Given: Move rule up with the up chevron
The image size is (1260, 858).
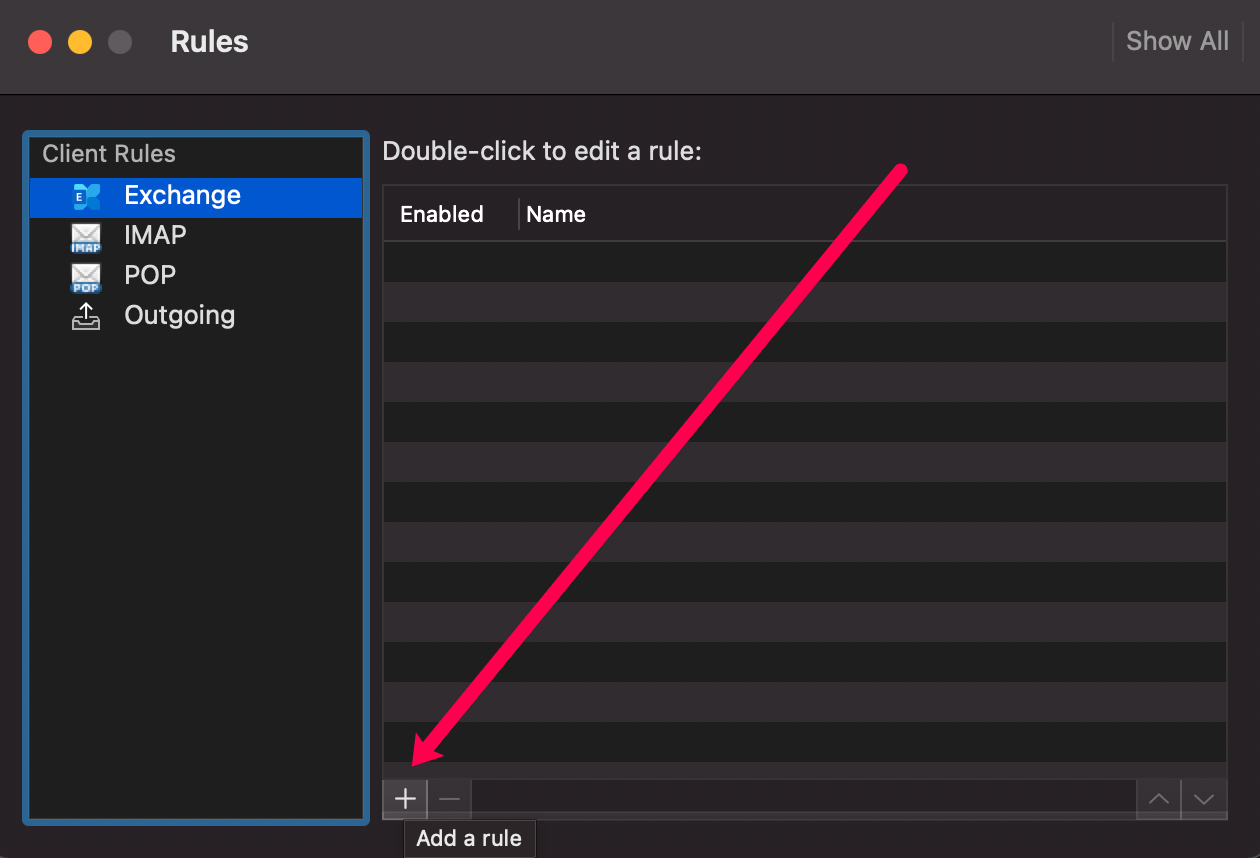Looking at the screenshot, I should [1159, 799].
